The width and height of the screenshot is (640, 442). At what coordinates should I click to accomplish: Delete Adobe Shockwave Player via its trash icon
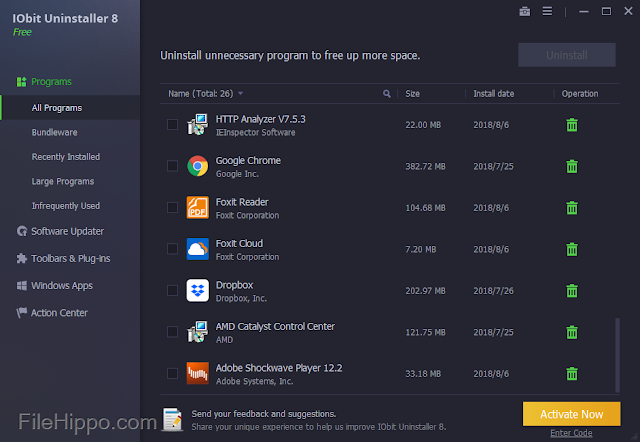click(572, 373)
